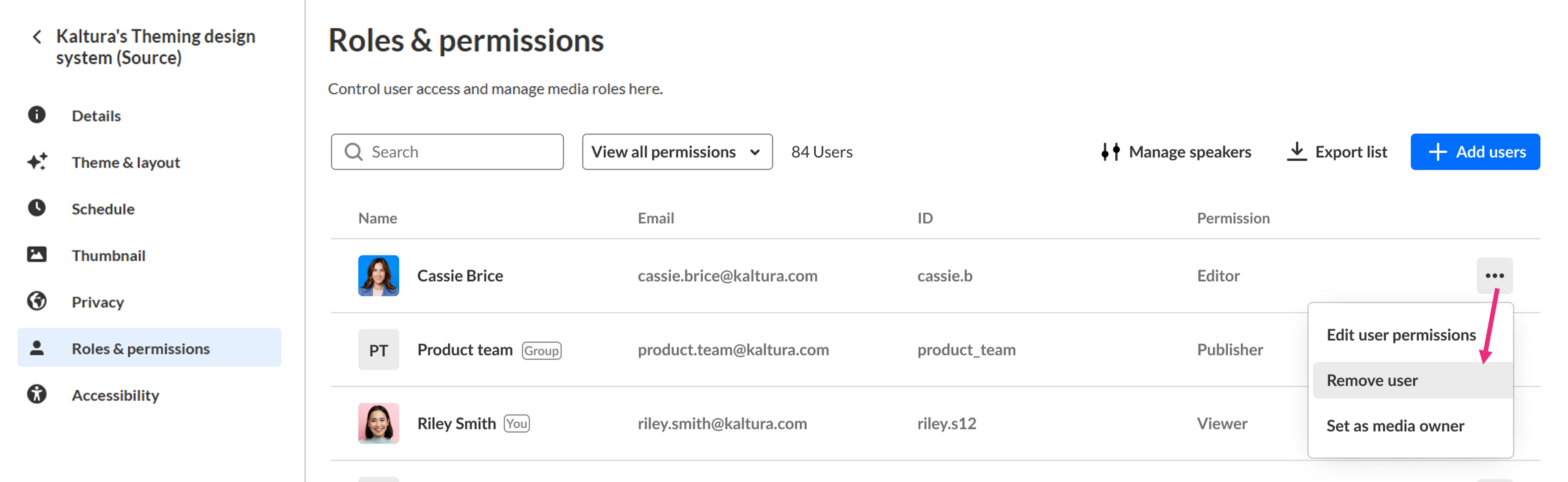The width and height of the screenshot is (1568, 482).
Task: Click the Schedule clock icon
Action: click(36, 208)
